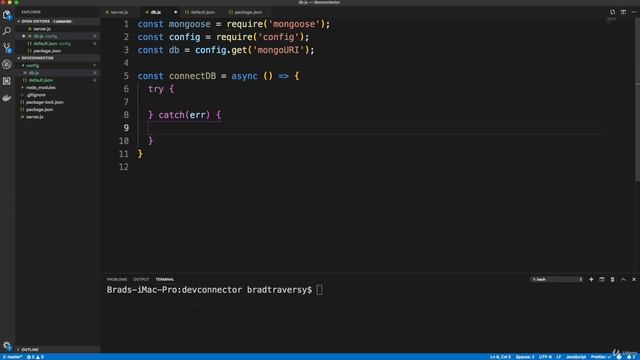Split the editor to the right
Viewport: 640px width, 360px height.
click(x=623, y=12)
